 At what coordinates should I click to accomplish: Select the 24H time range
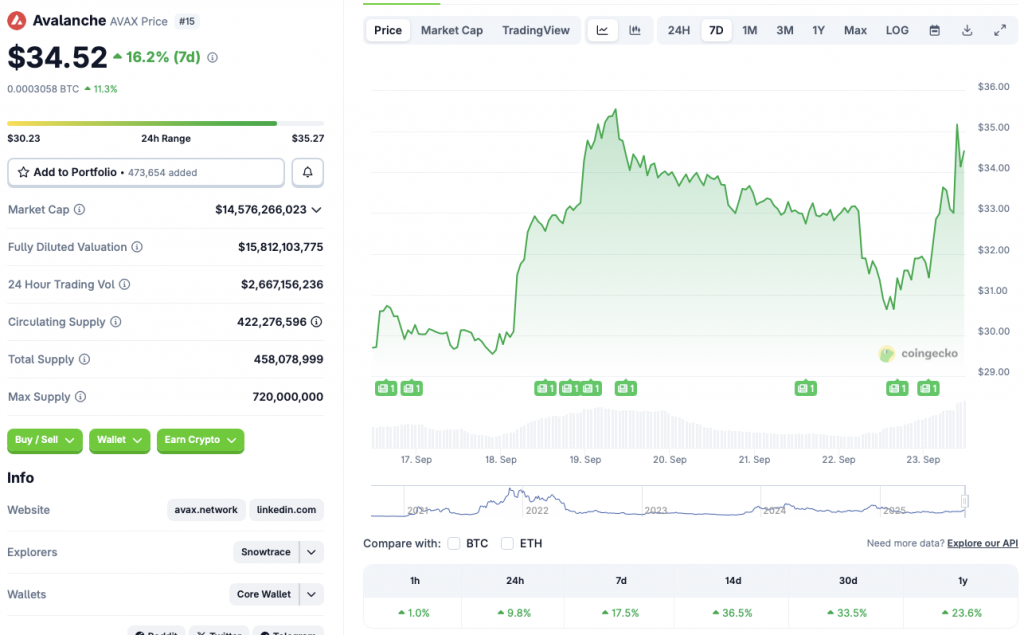click(679, 30)
